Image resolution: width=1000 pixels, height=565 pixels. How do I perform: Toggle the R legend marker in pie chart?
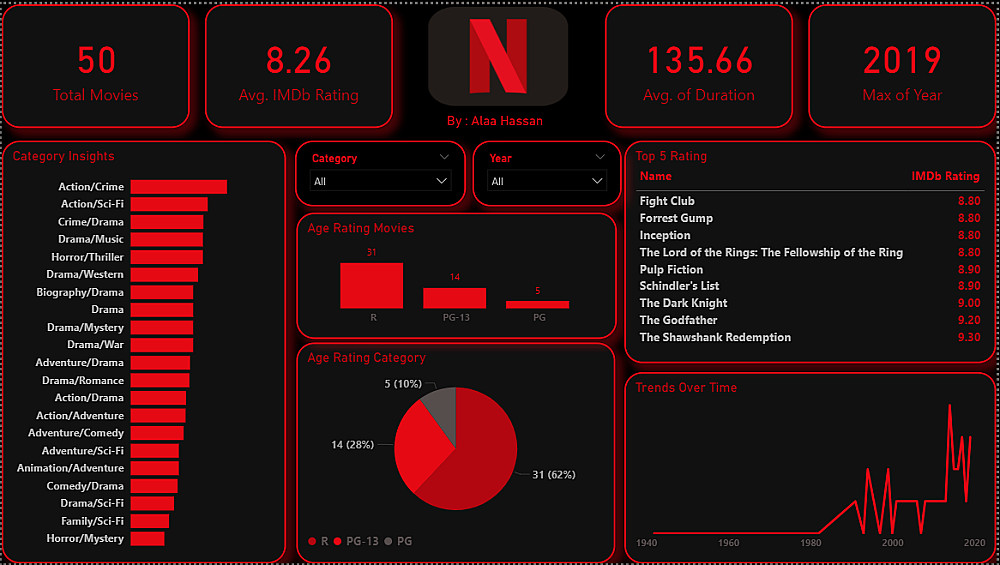(x=312, y=541)
